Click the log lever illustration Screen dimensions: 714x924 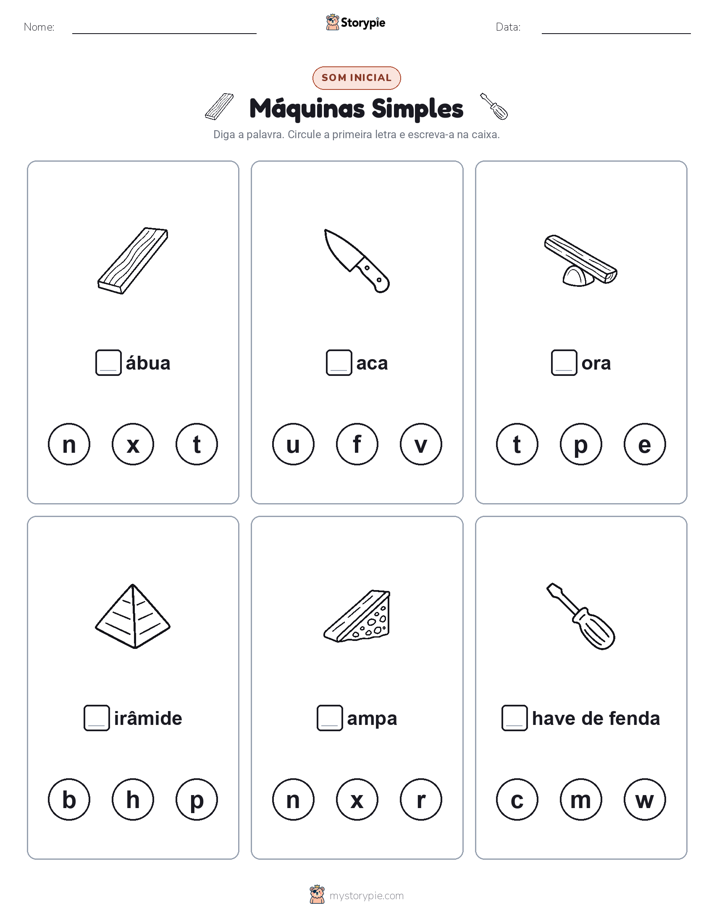pos(580,260)
